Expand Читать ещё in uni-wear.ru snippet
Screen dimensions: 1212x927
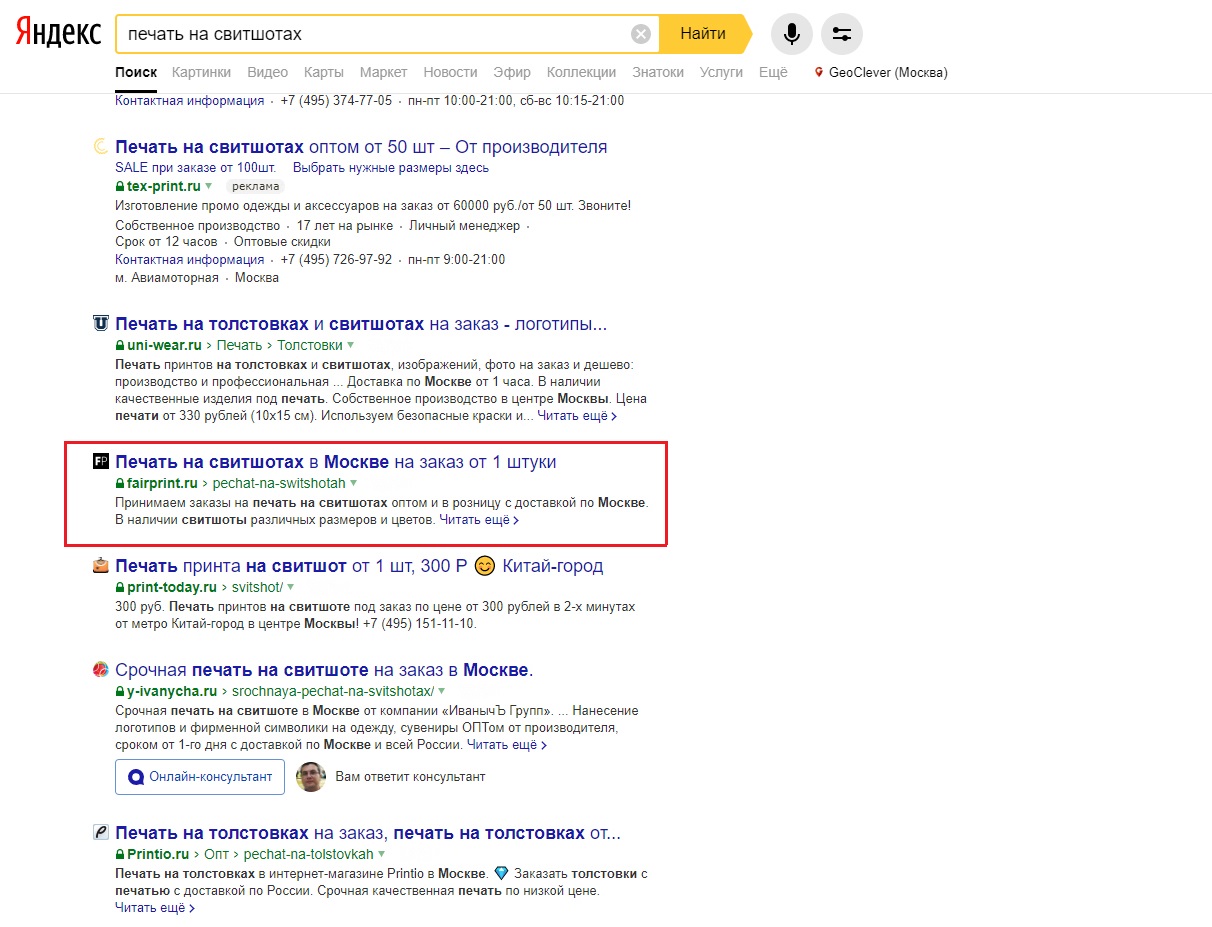[x=577, y=416]
